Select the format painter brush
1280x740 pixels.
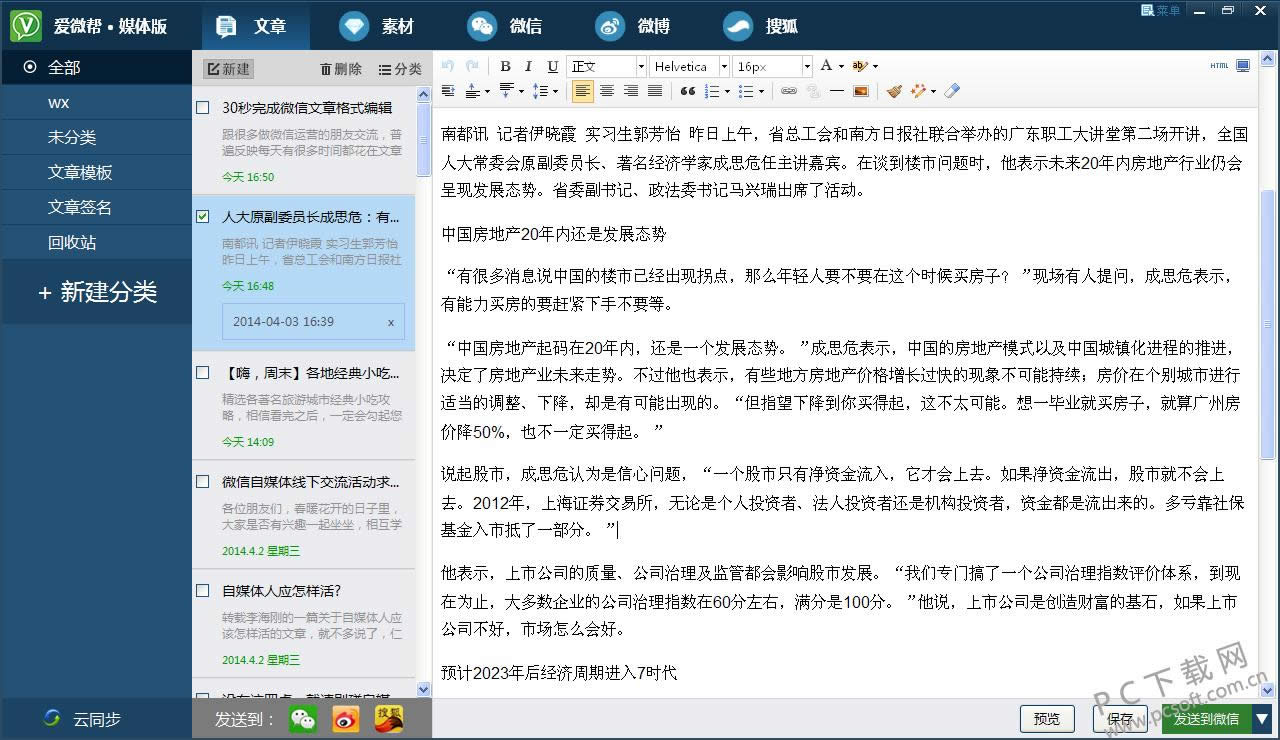(894, 91)
